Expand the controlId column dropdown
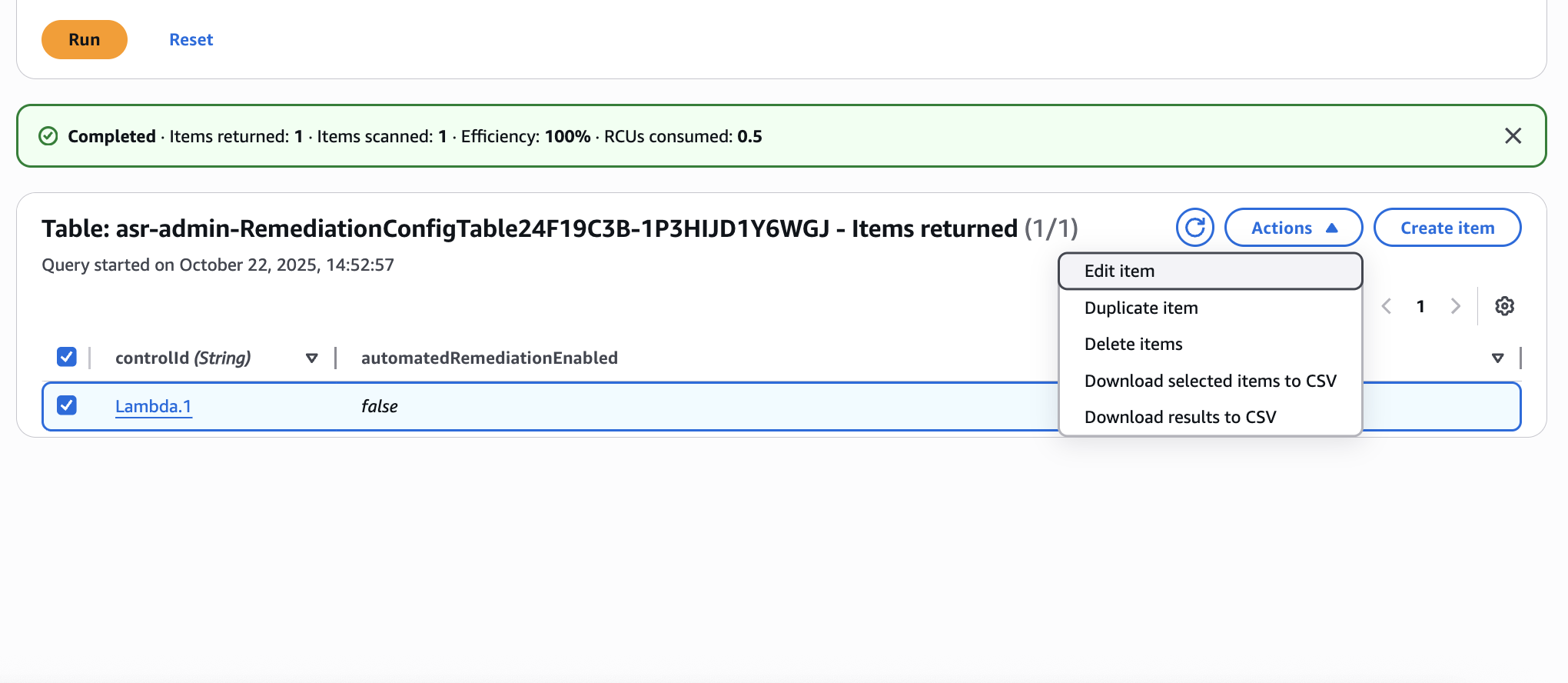 312,358
